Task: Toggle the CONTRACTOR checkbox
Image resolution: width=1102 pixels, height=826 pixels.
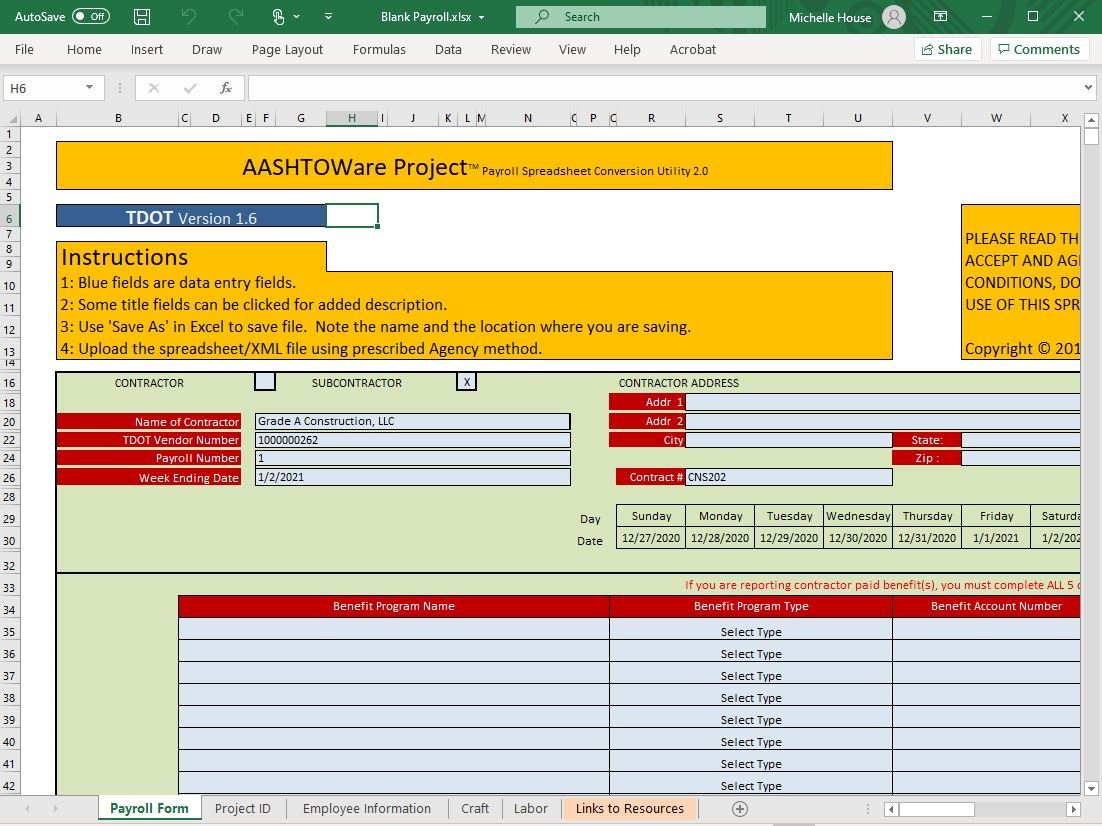Action: pyautogui.click(x=265, y=382)
